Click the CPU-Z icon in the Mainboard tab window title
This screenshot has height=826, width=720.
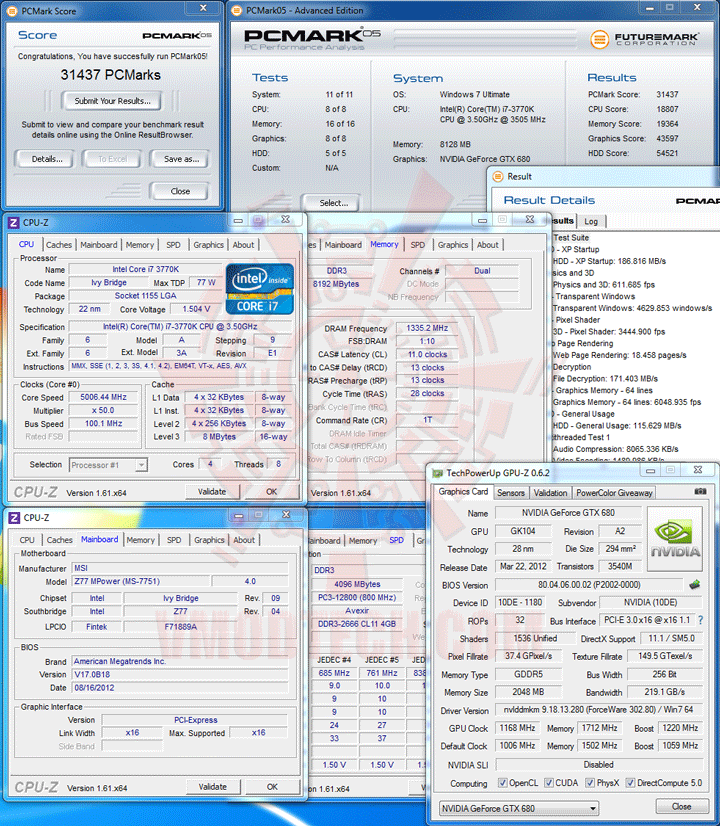(14, 518)
